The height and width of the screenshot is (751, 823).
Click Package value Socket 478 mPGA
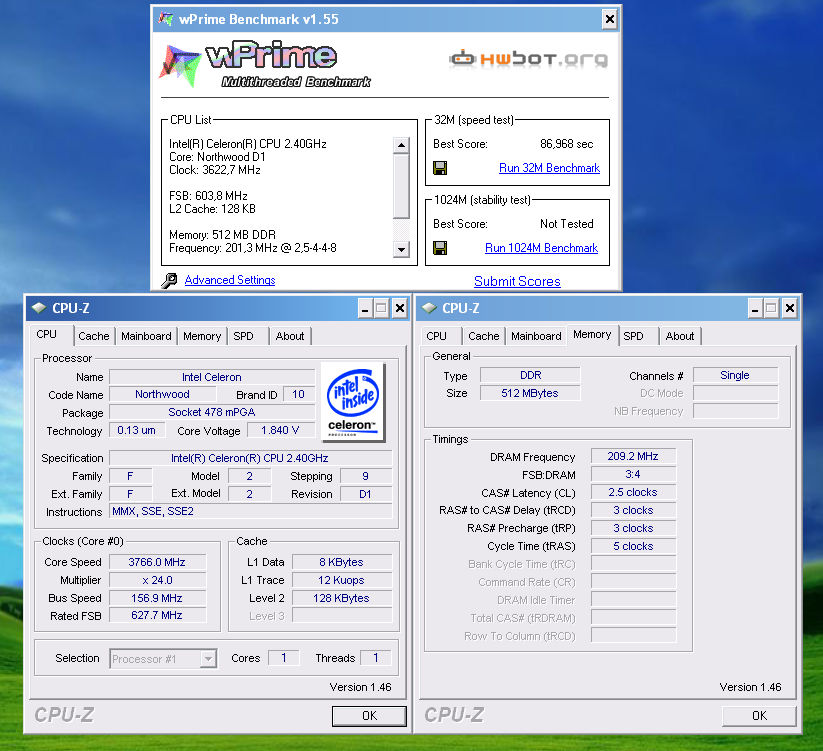point(212,412)
